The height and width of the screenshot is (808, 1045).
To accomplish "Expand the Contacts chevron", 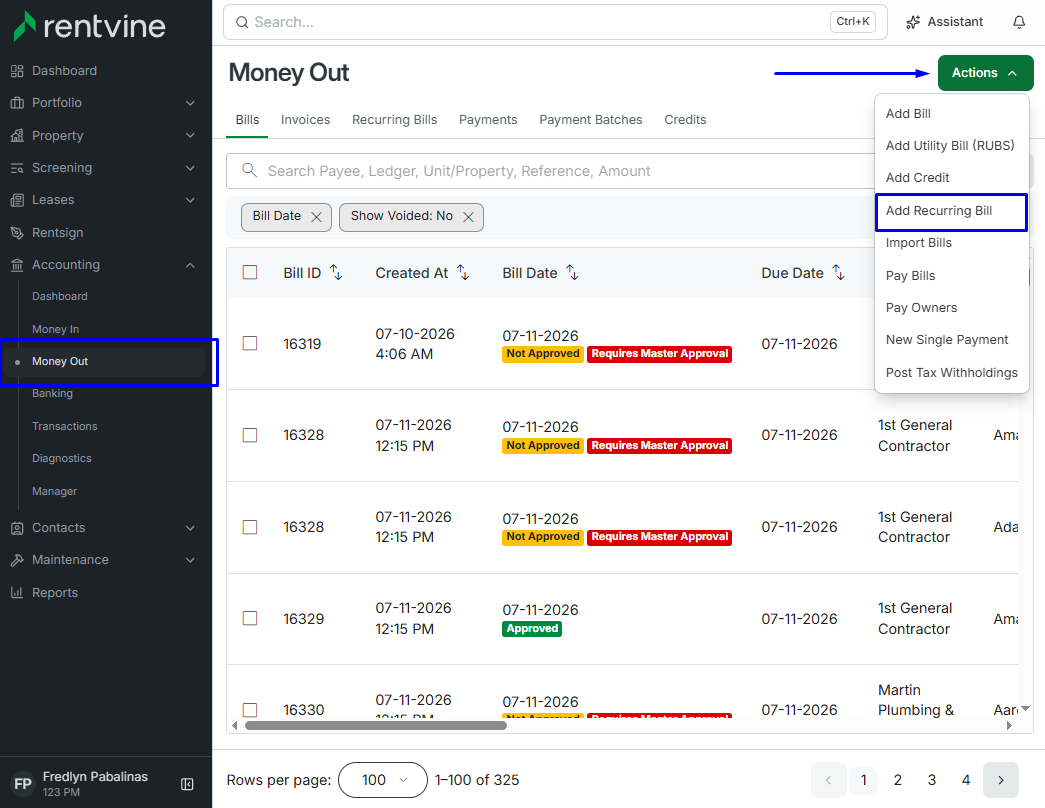I will tap(190, 528).
